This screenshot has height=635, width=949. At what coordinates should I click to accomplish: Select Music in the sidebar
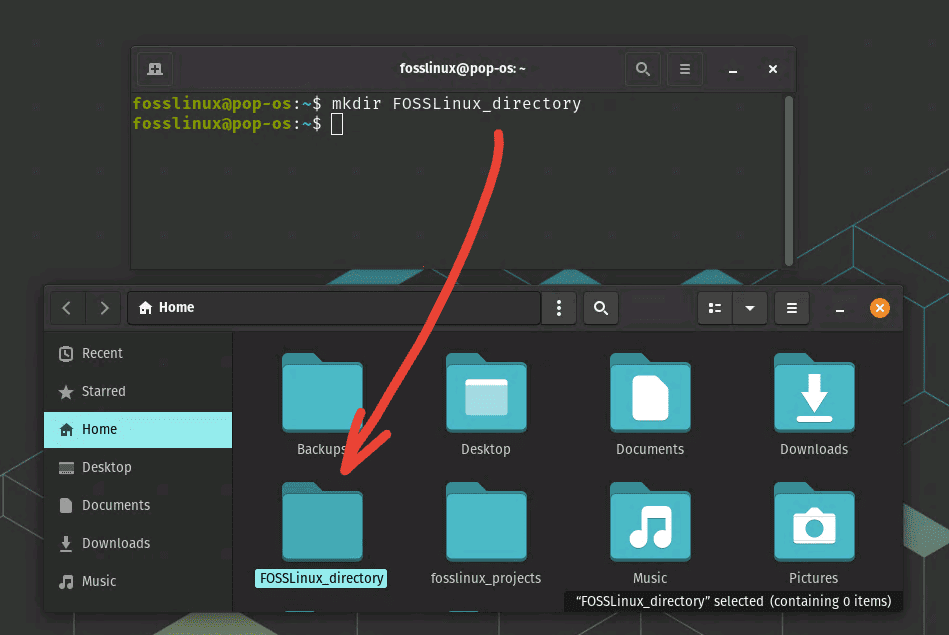[97, 581]
